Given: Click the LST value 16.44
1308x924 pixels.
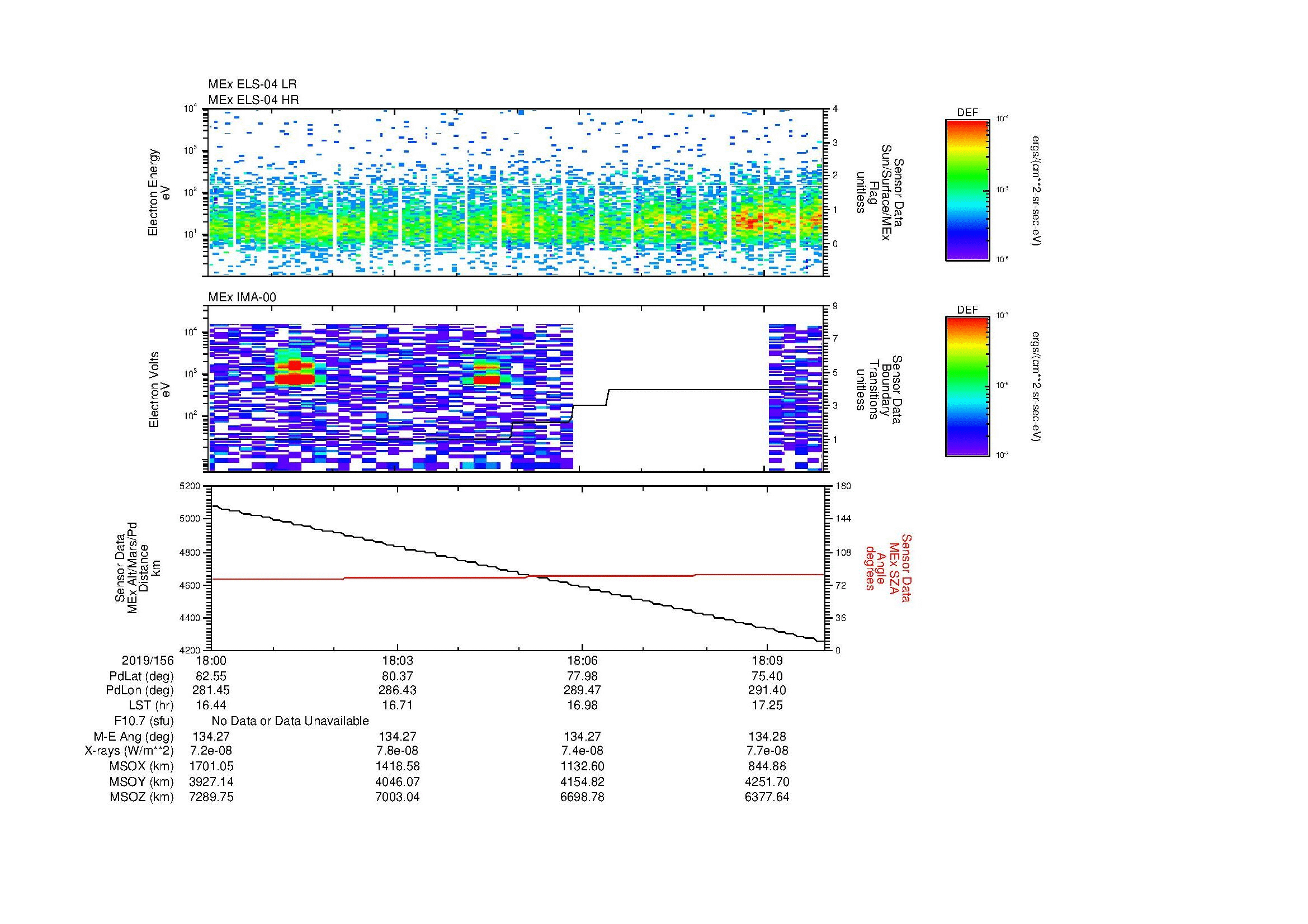Looking at the screenshot, I should 211,705.
